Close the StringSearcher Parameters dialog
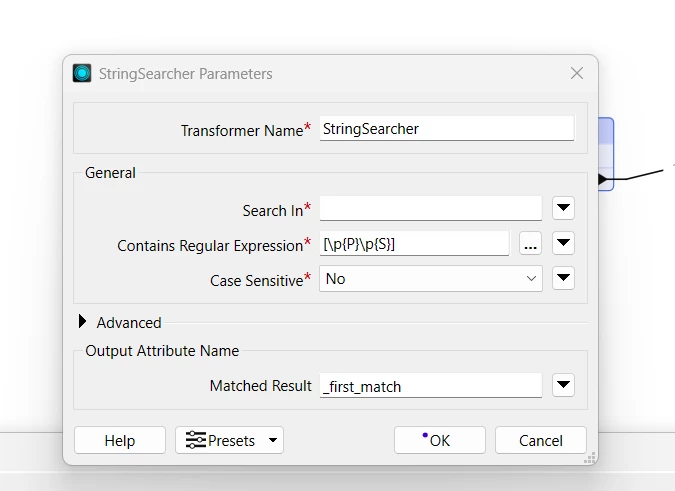Screen dimensions: 675x491 [577, 73]
